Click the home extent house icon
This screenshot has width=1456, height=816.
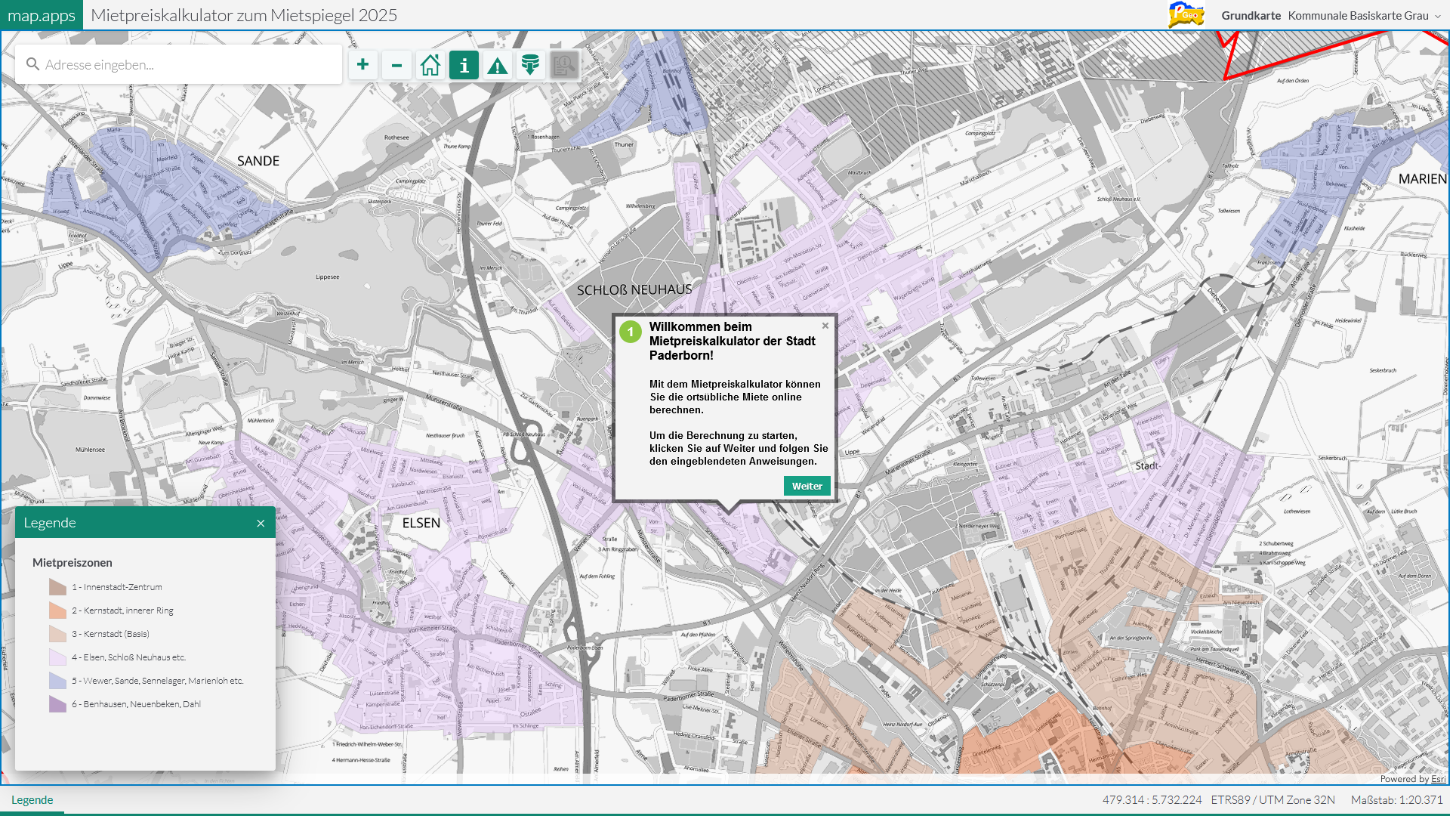[x=430, y=65]
